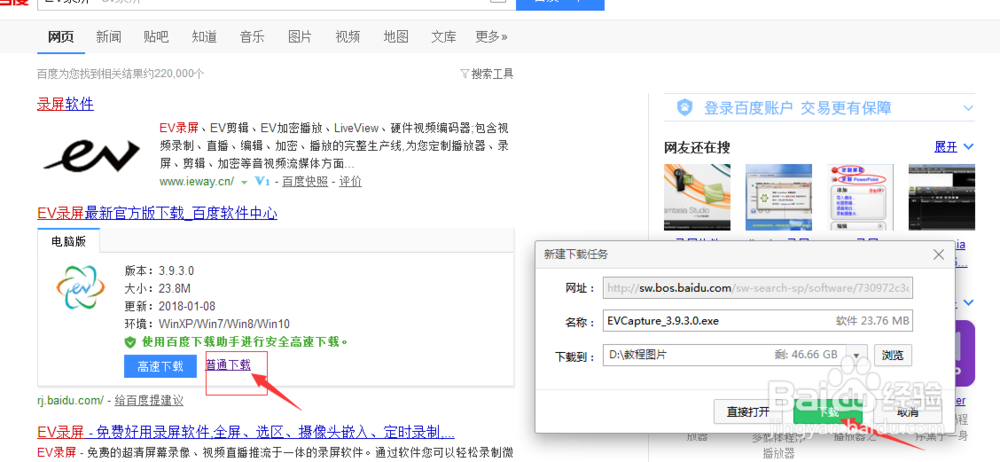
Task: Open the 评价 link
Action: (x=350, y=181)
